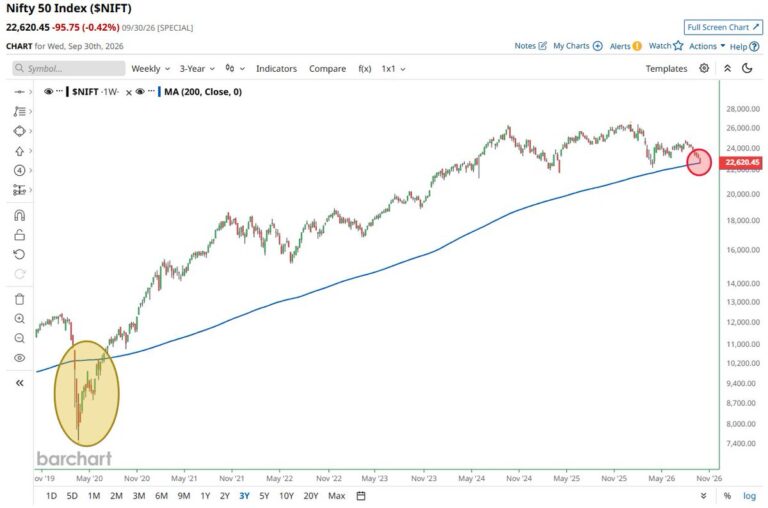Open options dots for MA indicator
Image resolution: width=768 pixels, height=508 pixels.
151,92
